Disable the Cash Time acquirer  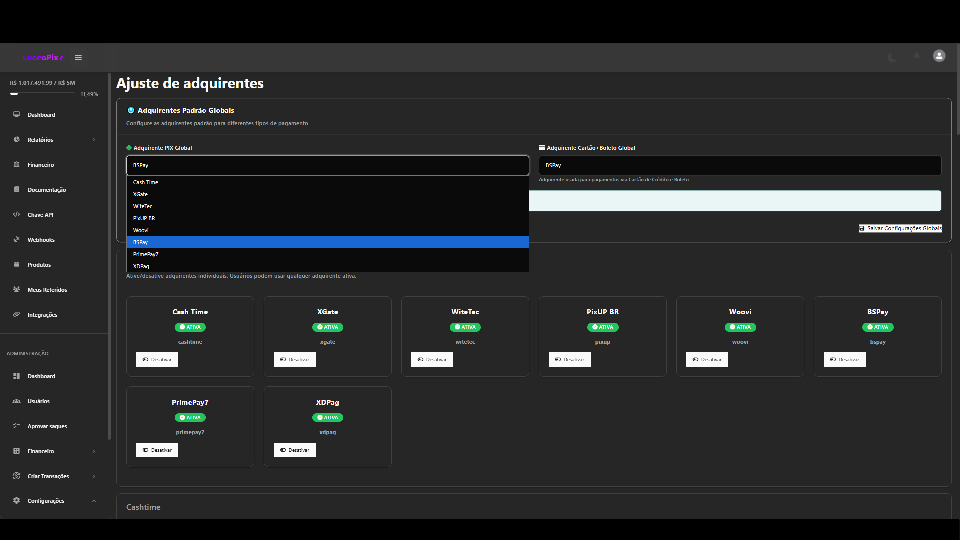click(156, 359)
